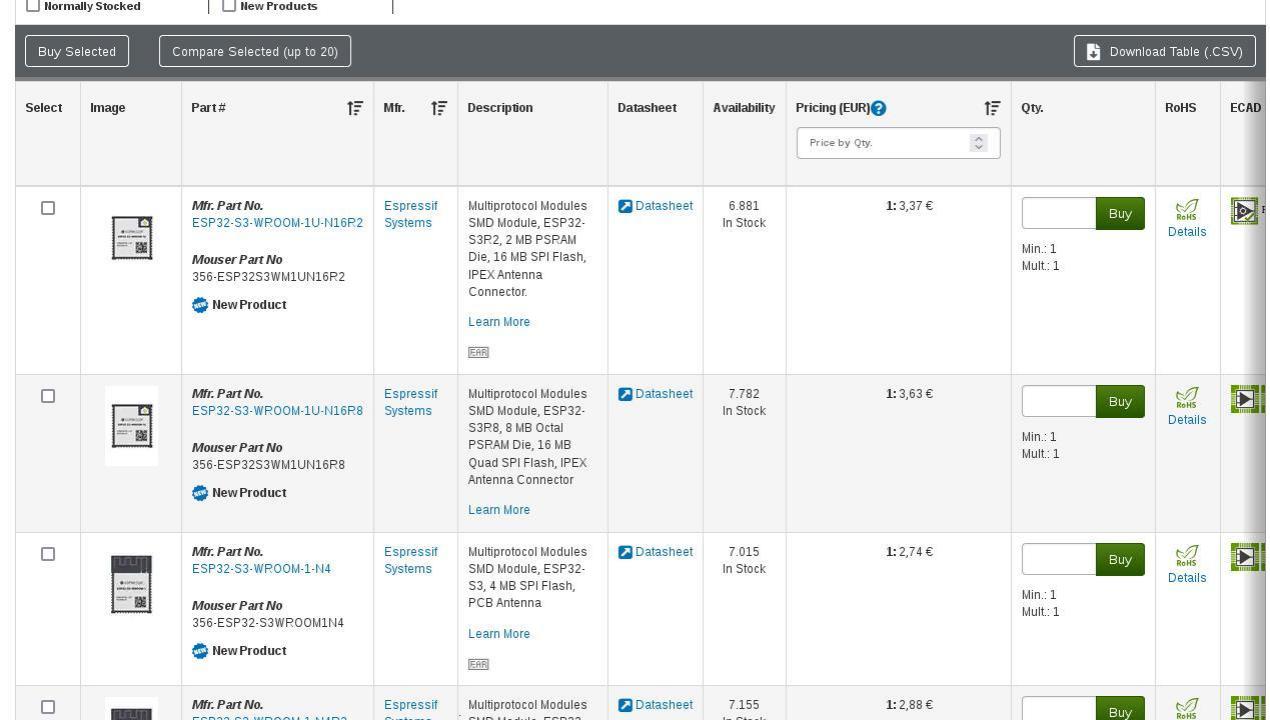
Task: Click the Buy Selected button
Action: pos(77,52)
